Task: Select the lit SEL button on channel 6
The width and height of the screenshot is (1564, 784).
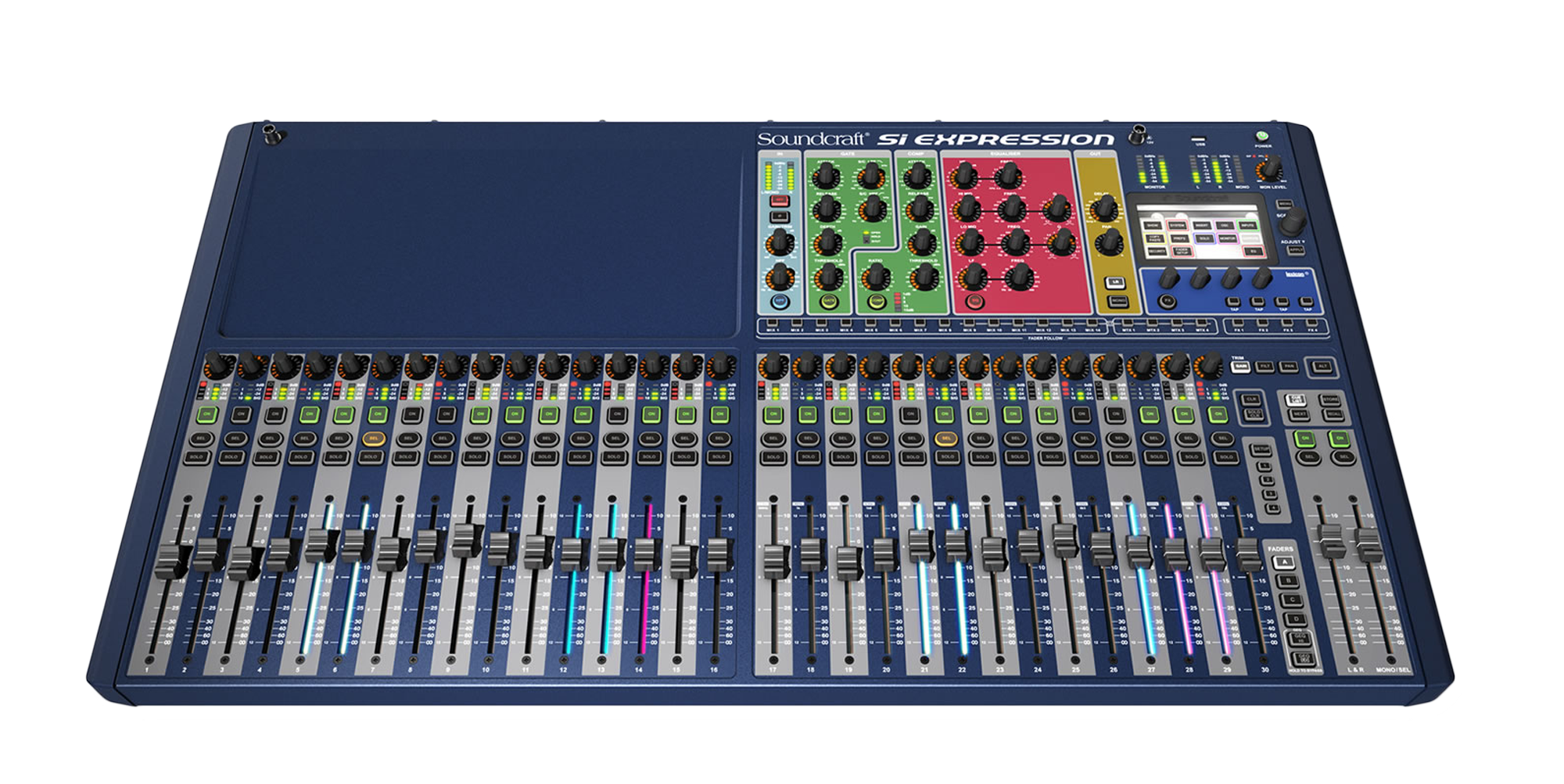Action: coord(374,439)
